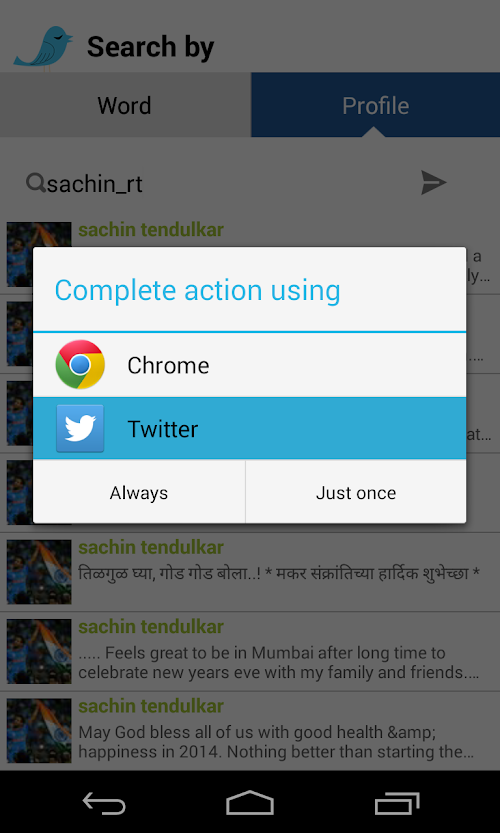Choose the Just once button
Screen dimensions: 500x833
click(356, 492)
